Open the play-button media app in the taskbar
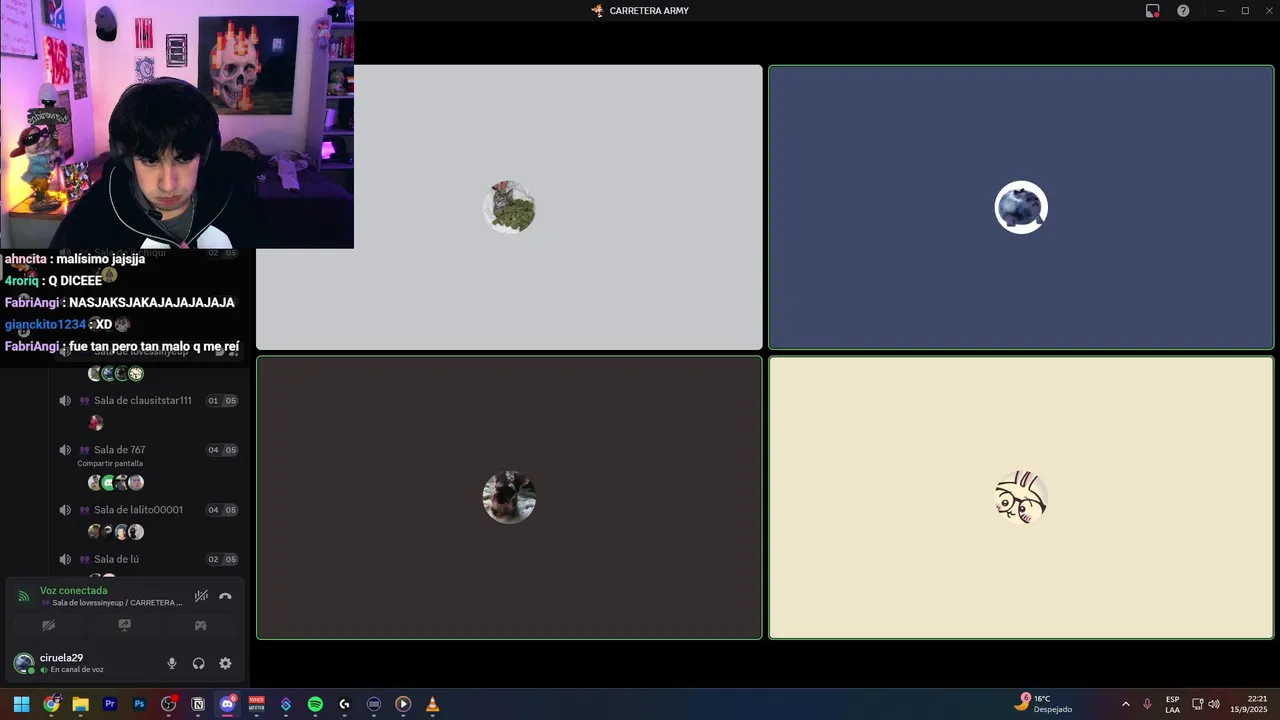This screenshot has width=1280, height=720. 403,704
